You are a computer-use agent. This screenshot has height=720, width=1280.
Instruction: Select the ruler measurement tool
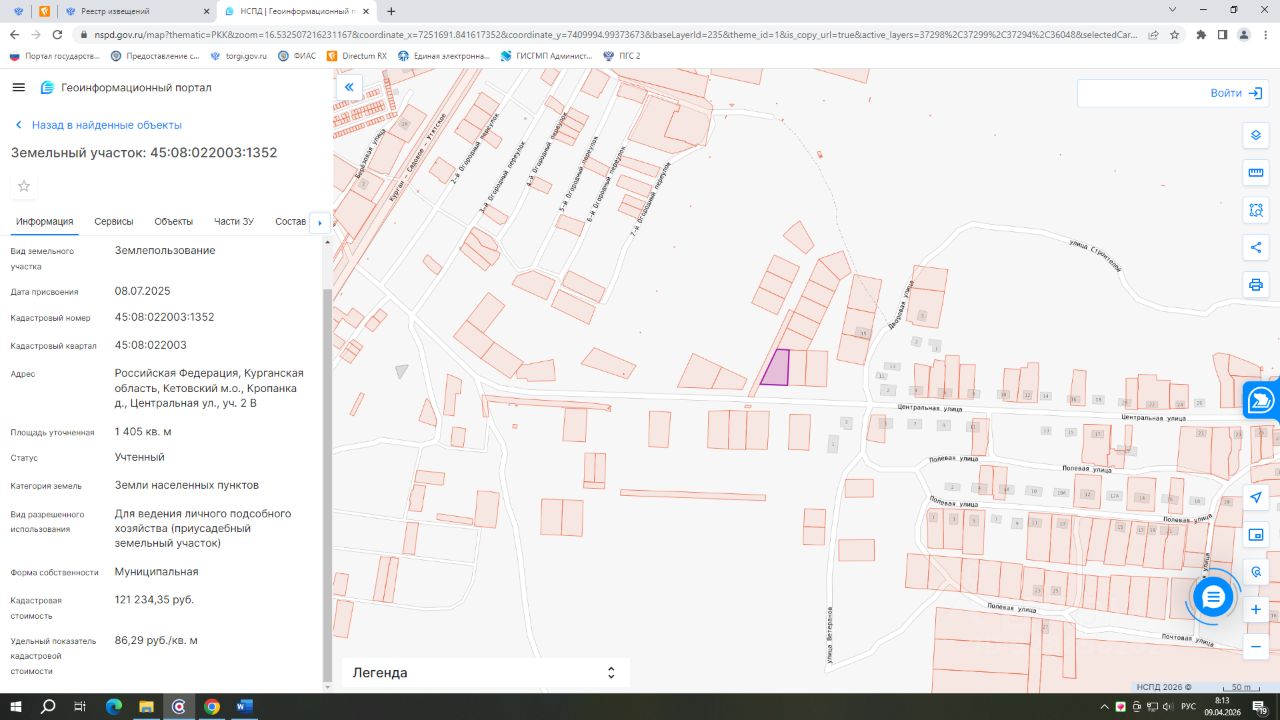pyautogui.click(x=1256, y=173)
